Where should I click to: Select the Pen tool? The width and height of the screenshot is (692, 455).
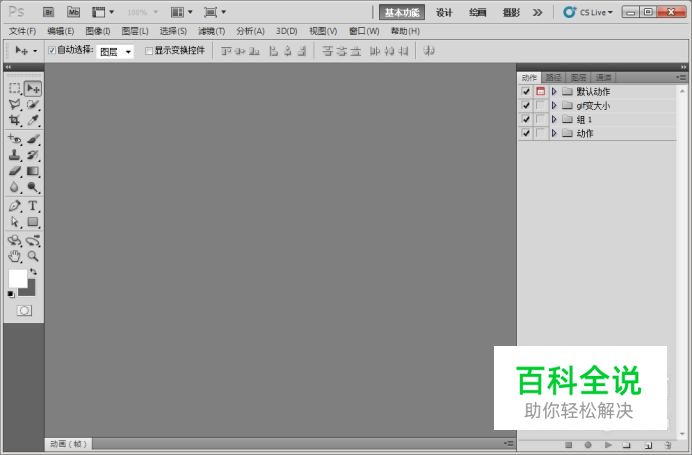tap(15, 206)
